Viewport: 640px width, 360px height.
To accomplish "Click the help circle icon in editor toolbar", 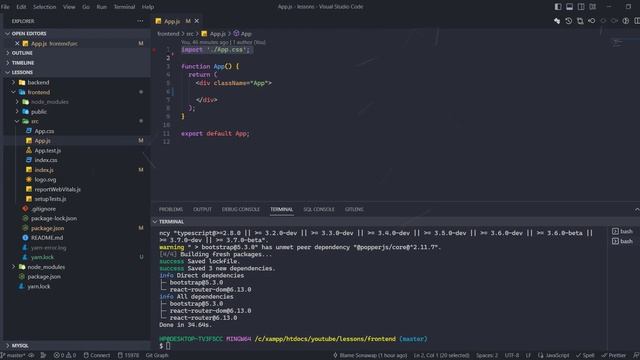I will tap(626, 21).
